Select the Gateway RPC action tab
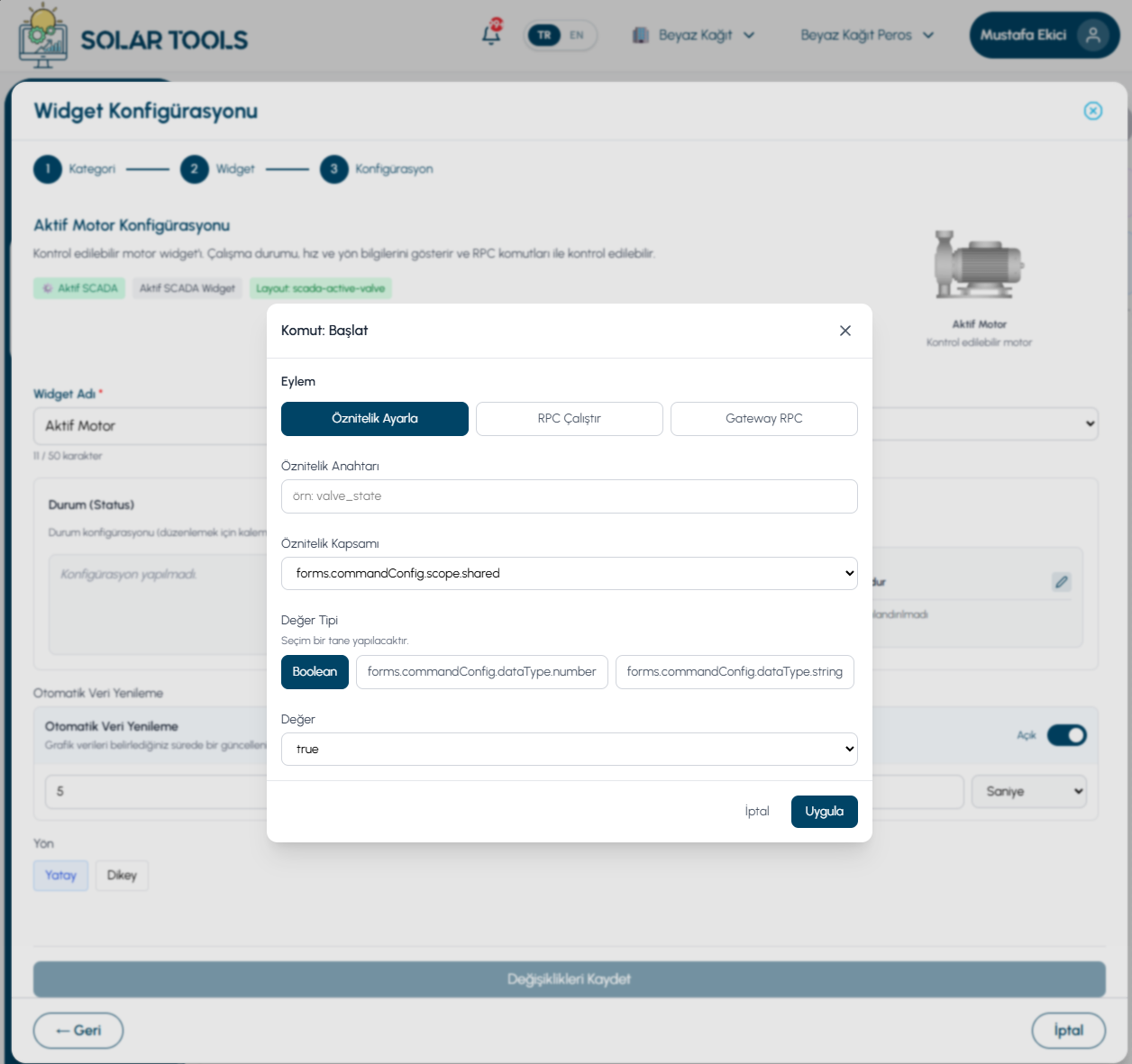This screenshot has width=1132, height=1064. tap(764, 419)
